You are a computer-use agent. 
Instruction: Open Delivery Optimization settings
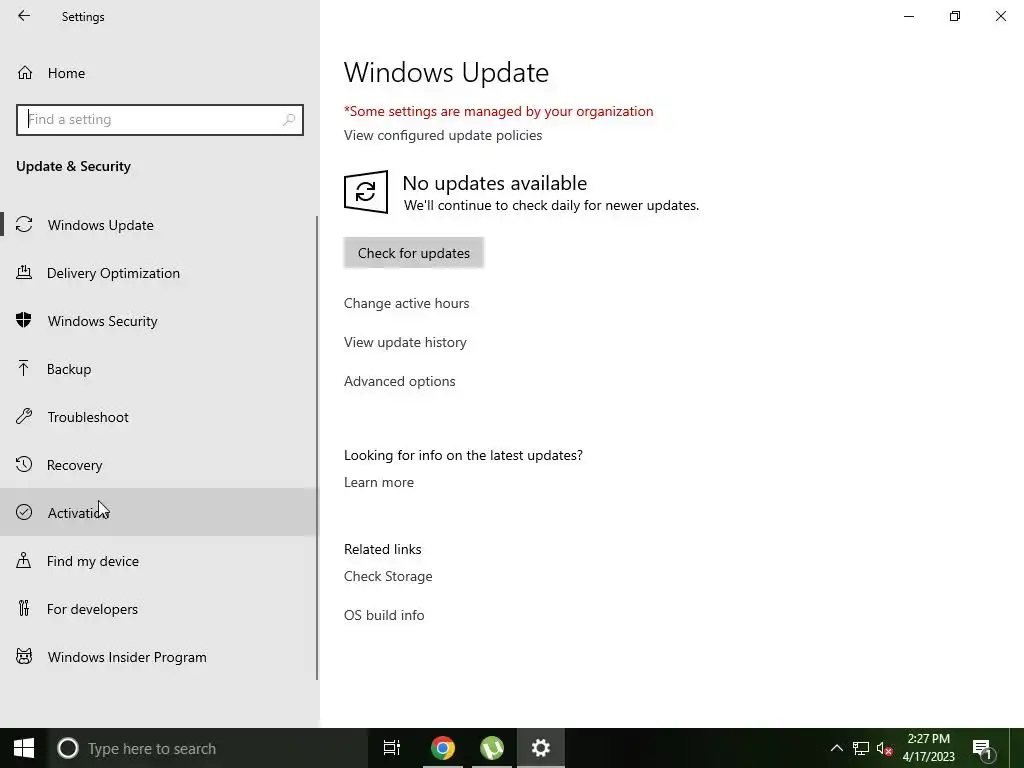159,273
